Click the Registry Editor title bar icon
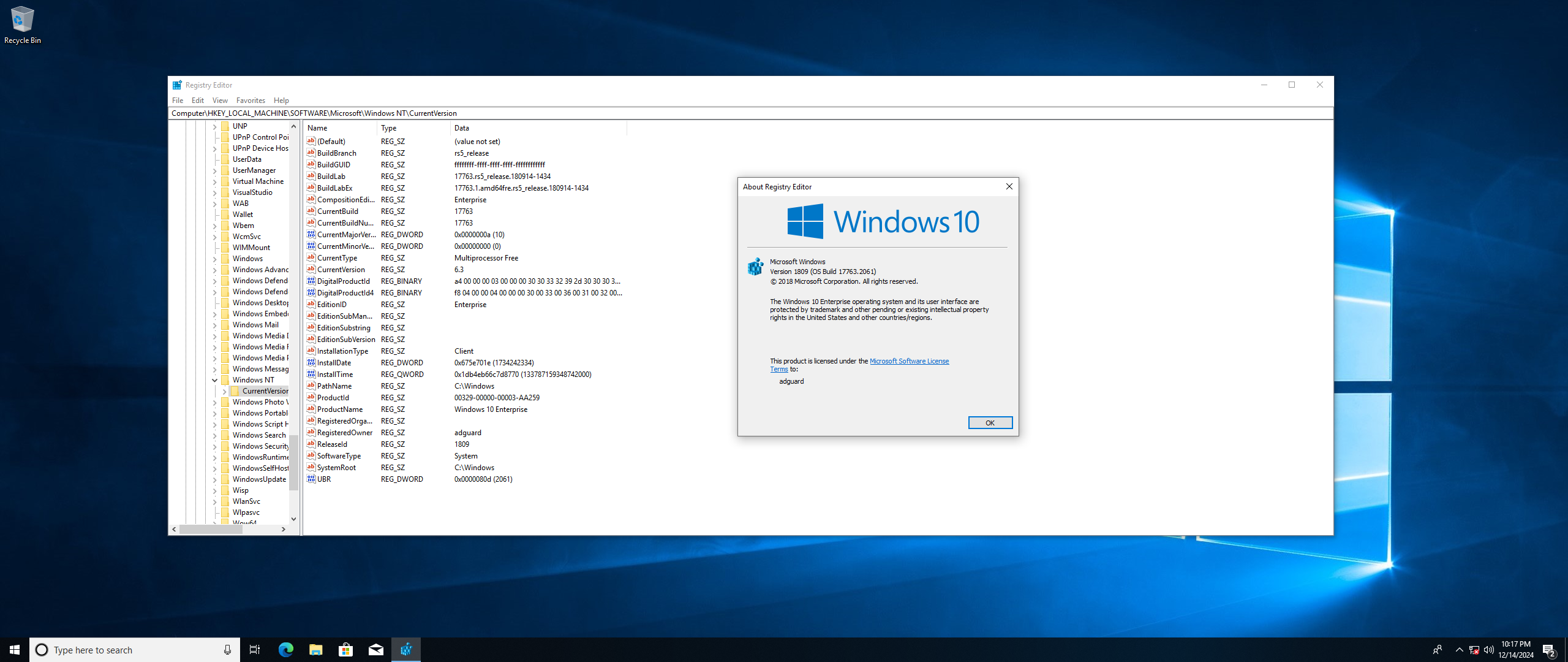1568x662 pixels. pos(177,85)
